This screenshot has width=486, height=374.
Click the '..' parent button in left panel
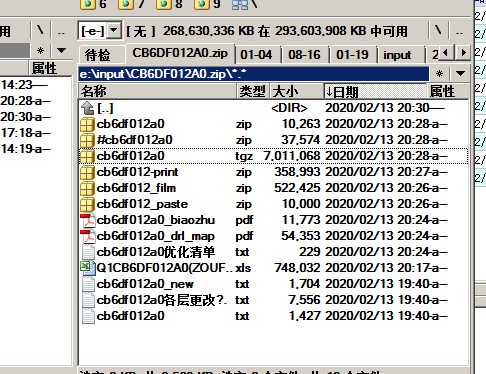point(61,31)
